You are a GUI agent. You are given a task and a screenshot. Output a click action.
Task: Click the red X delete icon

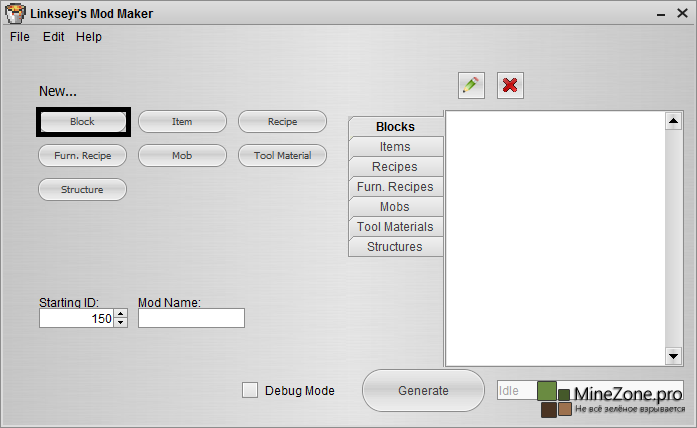pos(510,85)
